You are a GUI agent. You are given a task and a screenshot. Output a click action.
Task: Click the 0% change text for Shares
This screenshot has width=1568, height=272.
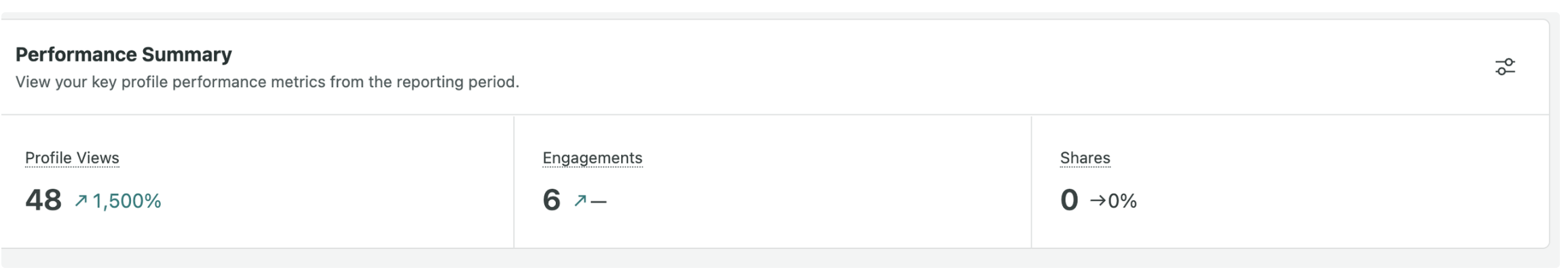[x=1122, y=201]
